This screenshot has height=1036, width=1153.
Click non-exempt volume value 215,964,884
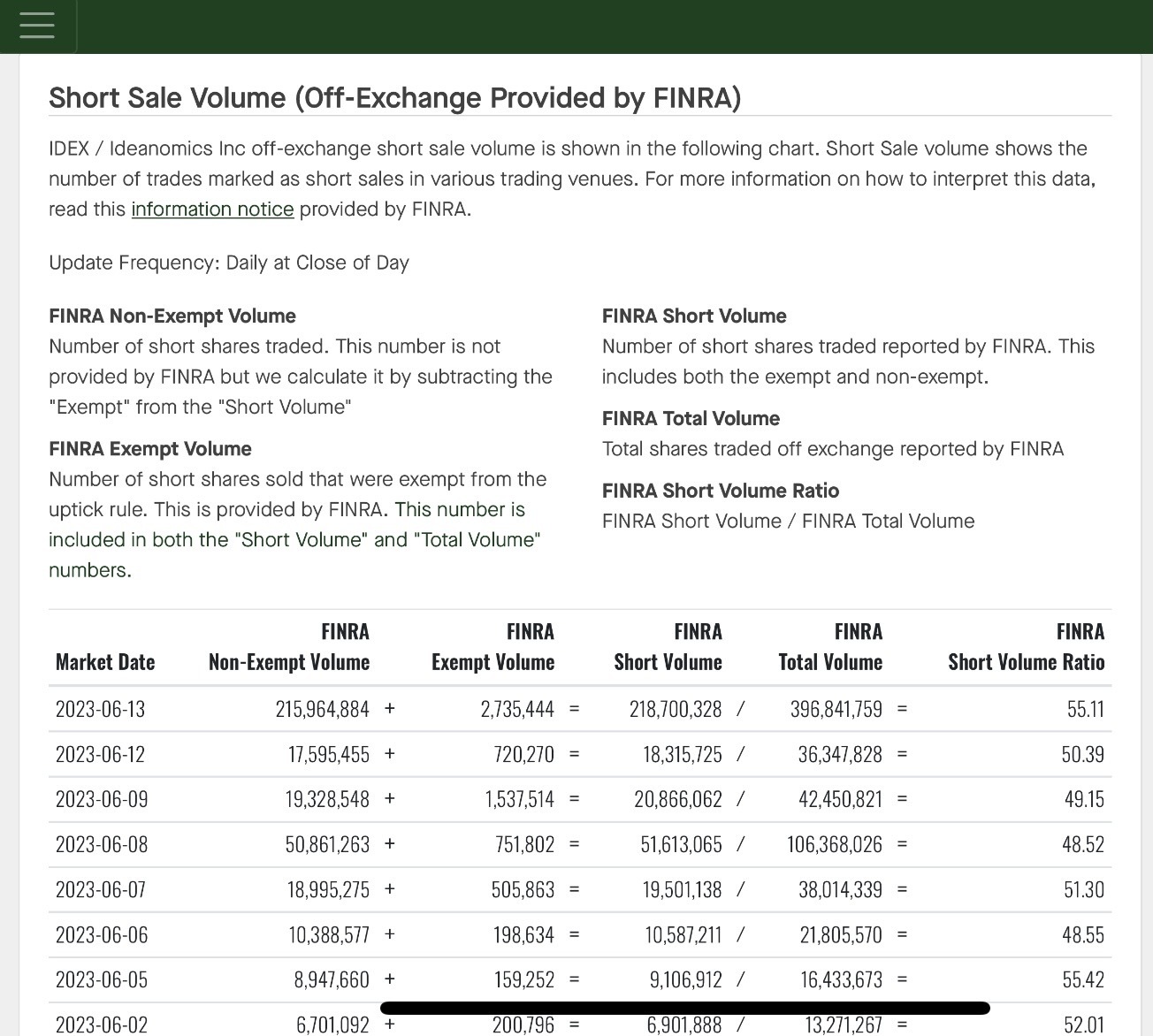(x=323, y=710)
